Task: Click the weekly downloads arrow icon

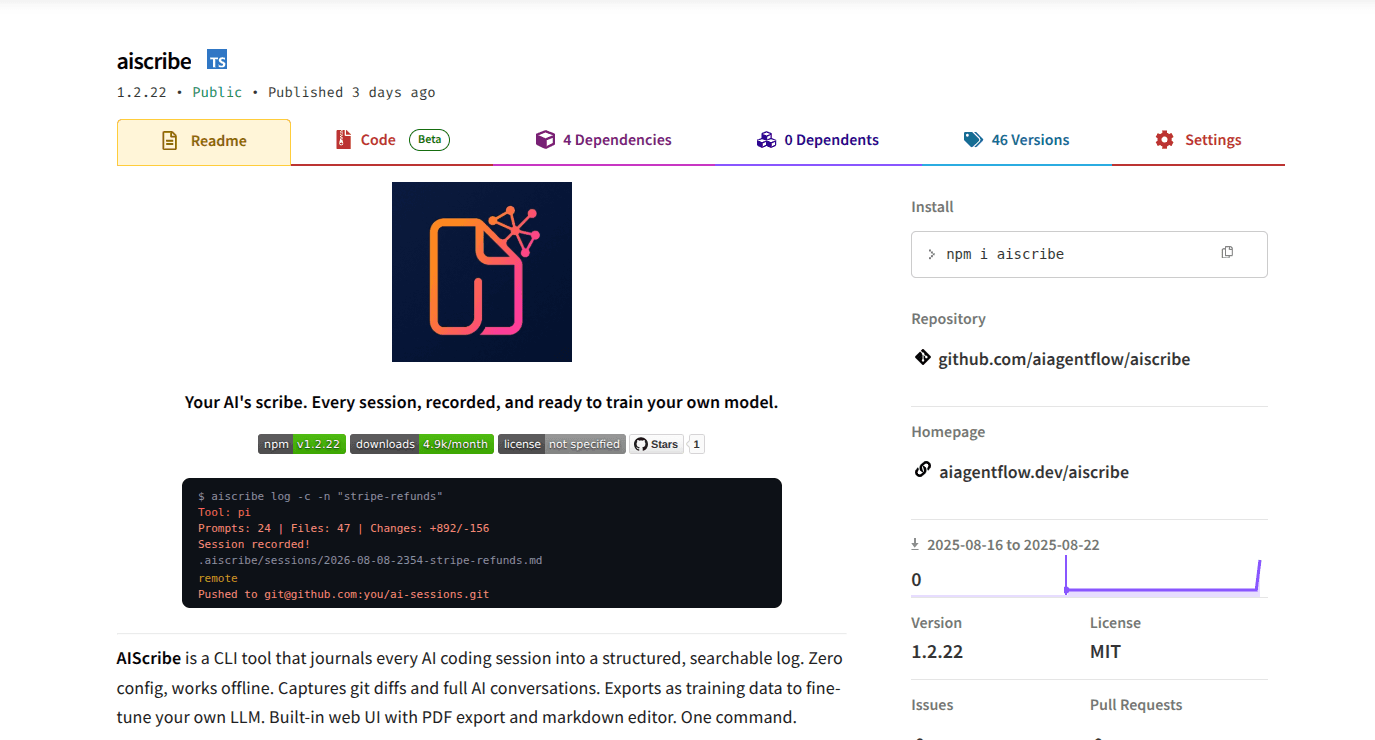Action: [915, 544]
